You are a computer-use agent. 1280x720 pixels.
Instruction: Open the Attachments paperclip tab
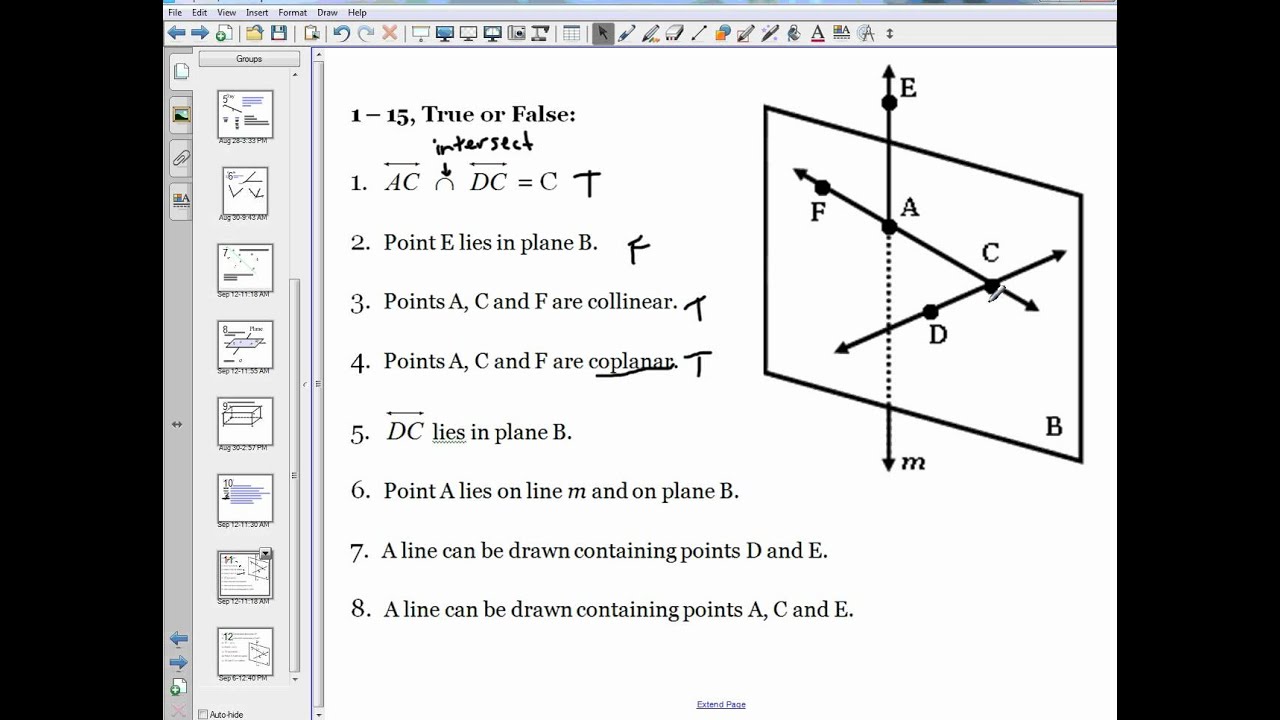(x=181, y=157)
